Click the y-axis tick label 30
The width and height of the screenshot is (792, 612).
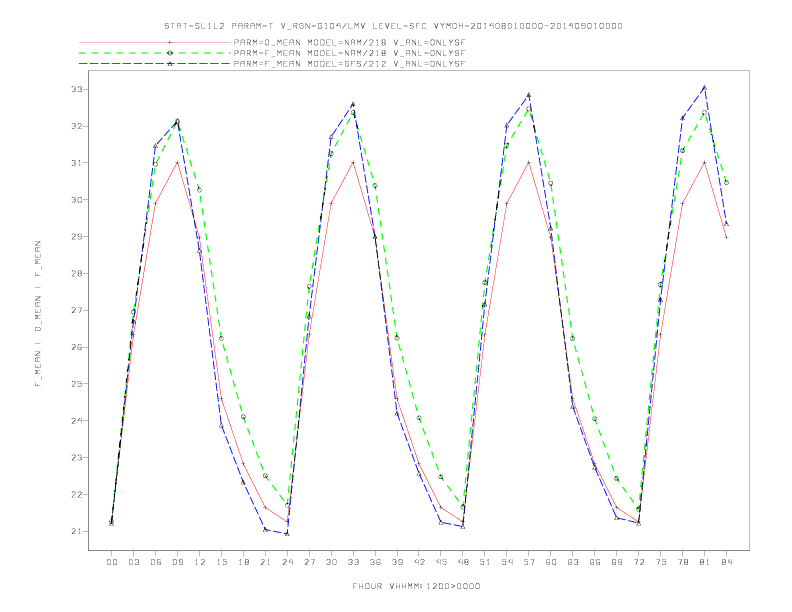(x=77, y=200)
